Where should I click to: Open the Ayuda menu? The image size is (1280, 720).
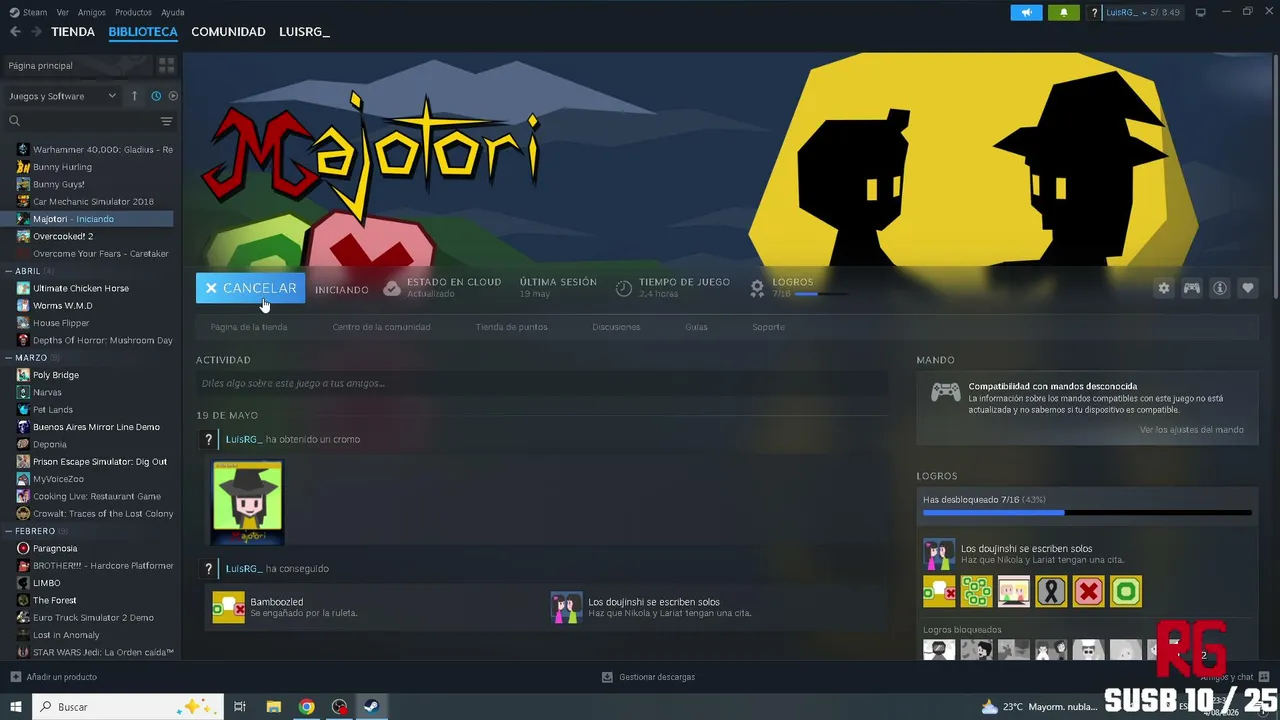tap(173, 12)
